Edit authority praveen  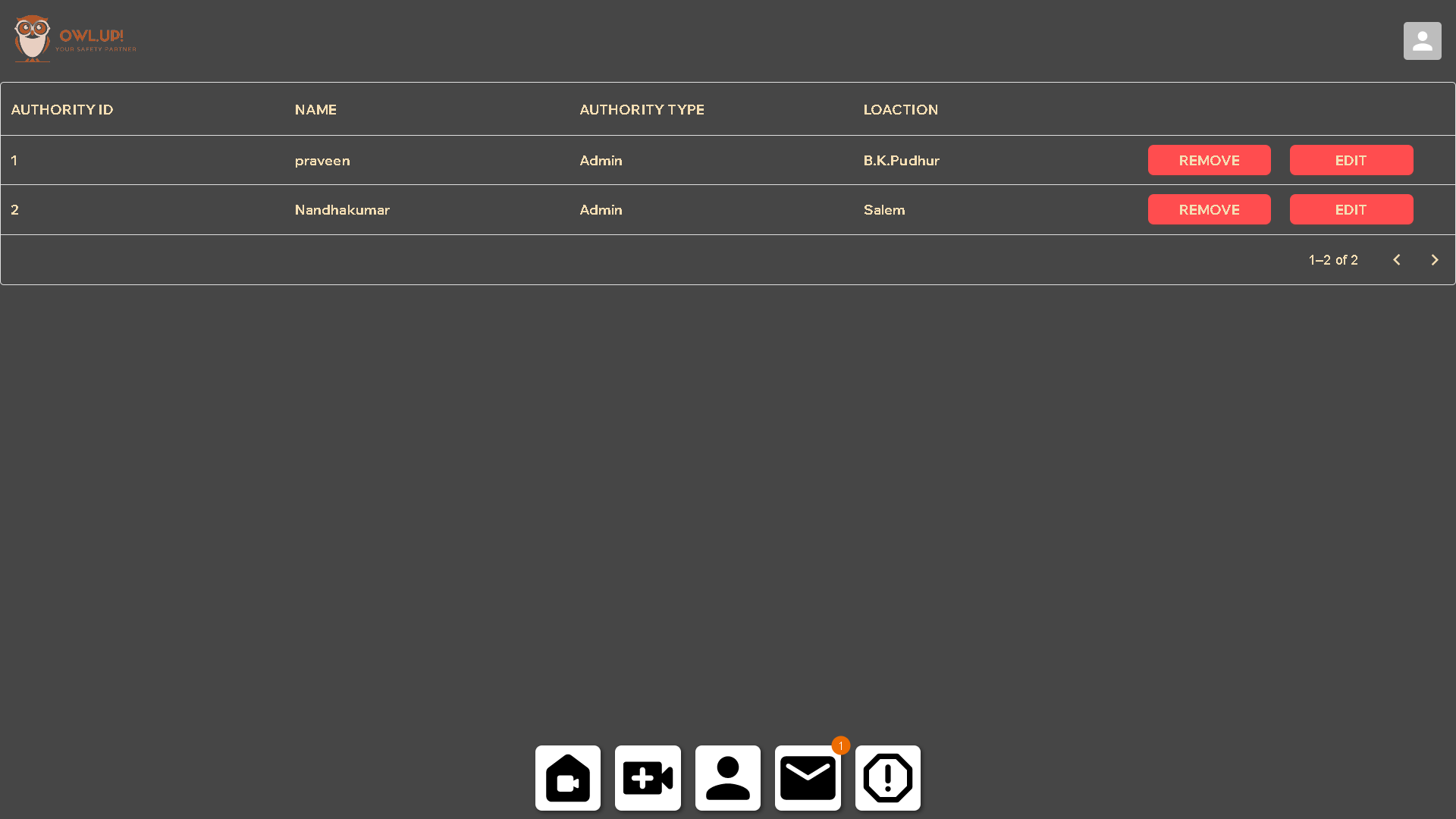(x=1351, y=160)
